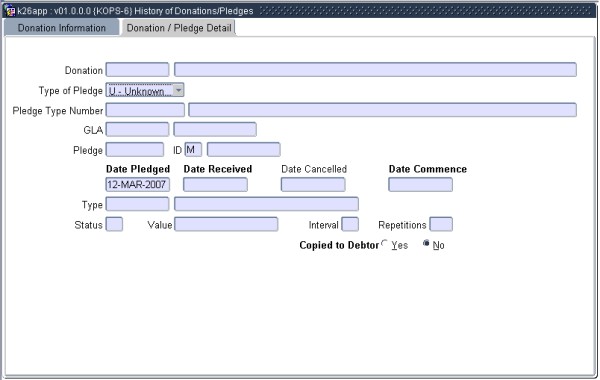The image size is (600, 380).
Task: Select the Yes radio for Copied to Debtor
Action: tap(385, 243)
